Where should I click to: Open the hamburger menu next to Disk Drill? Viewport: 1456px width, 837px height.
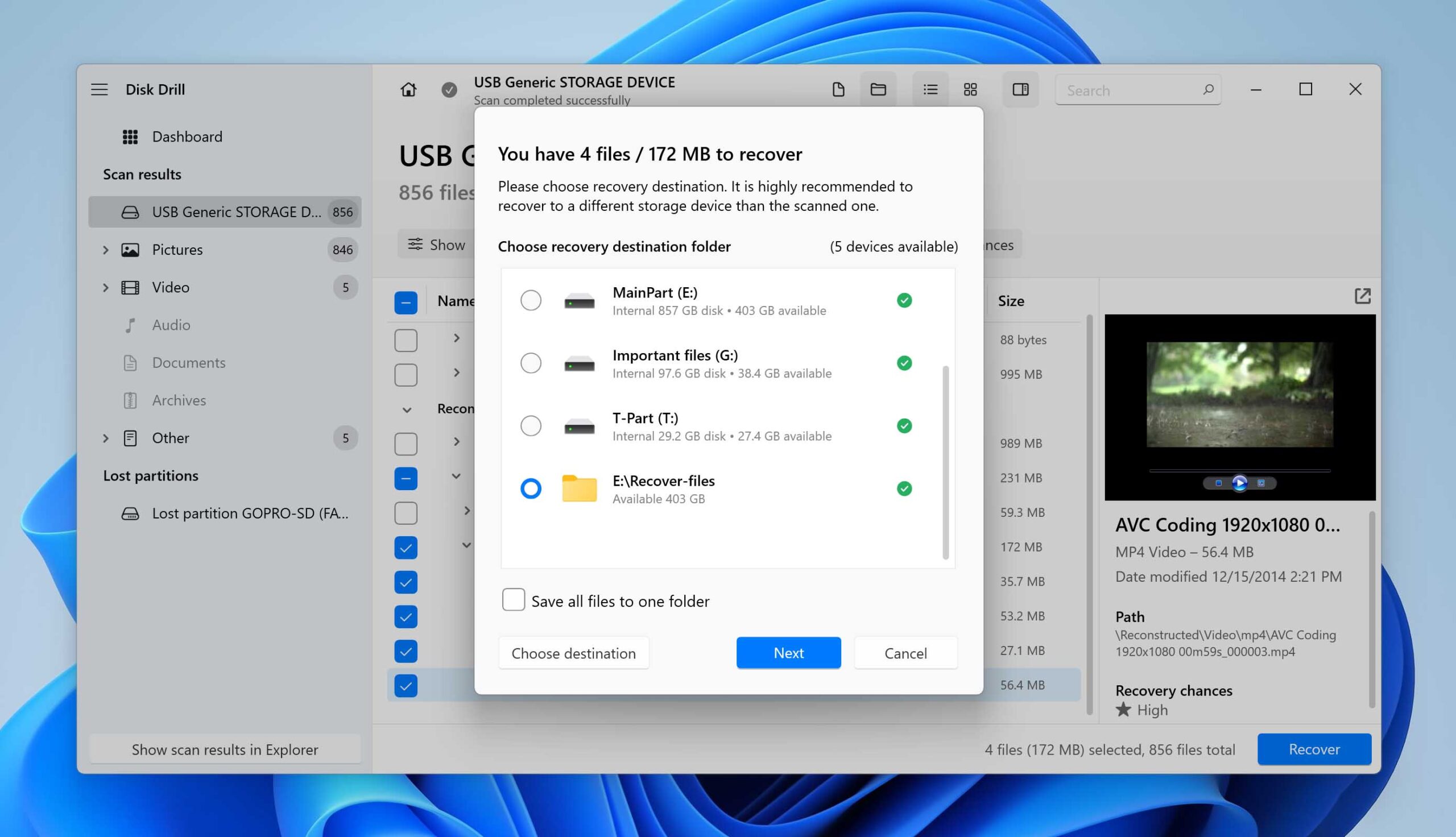tap(99, 89)
